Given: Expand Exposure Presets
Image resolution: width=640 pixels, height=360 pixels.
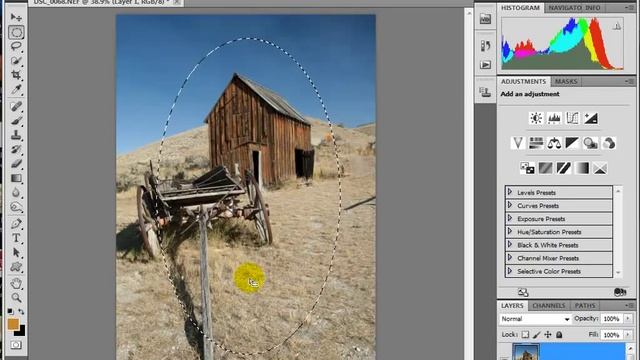Looking at the screenshot, I should coord(510,218).
